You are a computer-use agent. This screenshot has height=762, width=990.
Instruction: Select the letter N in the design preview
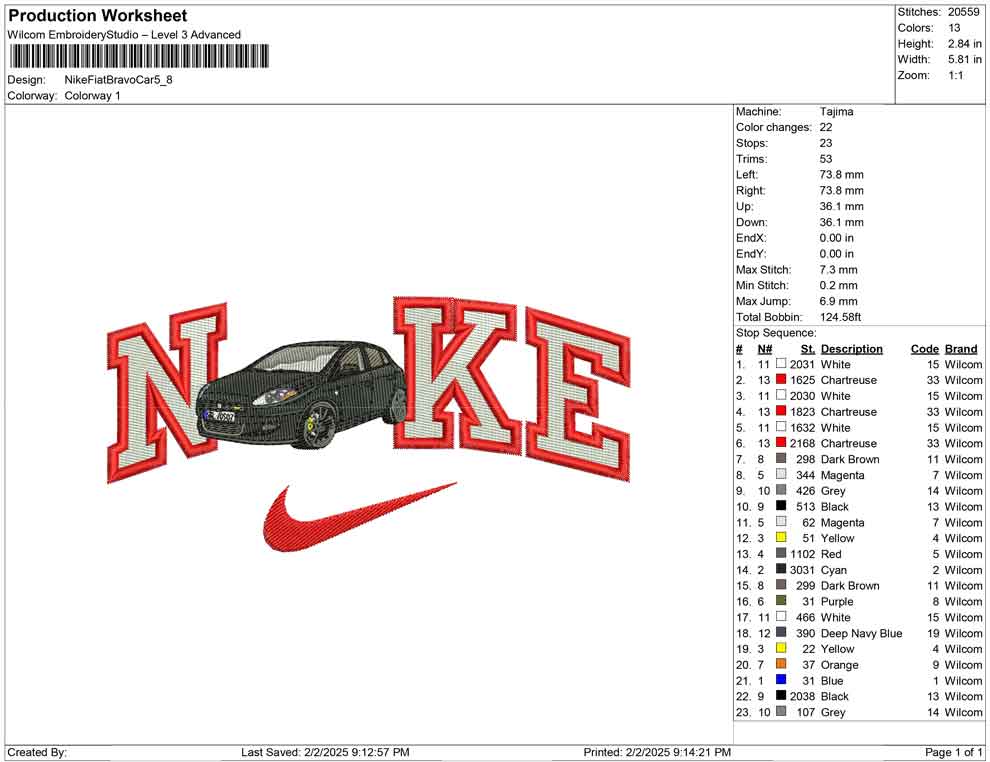point(167,393)
